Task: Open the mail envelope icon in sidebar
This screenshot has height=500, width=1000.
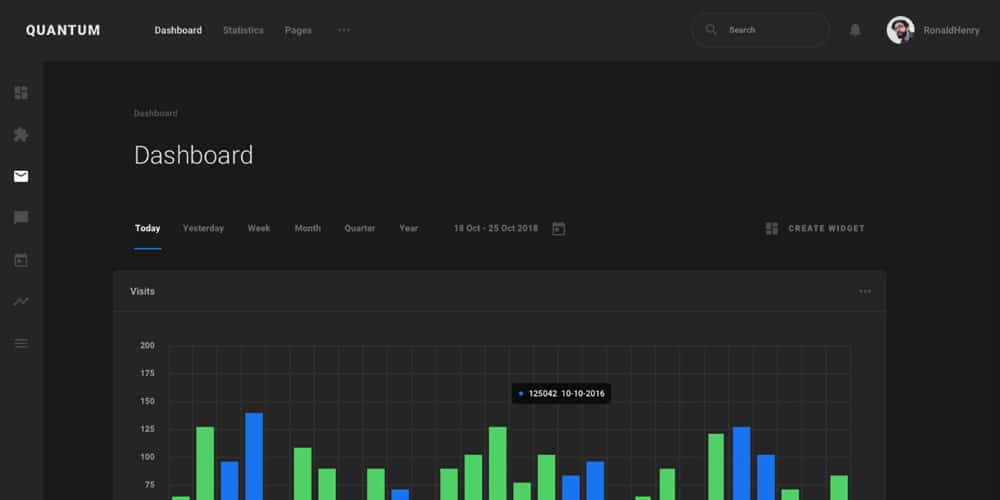Action: [x=21, y=177]
